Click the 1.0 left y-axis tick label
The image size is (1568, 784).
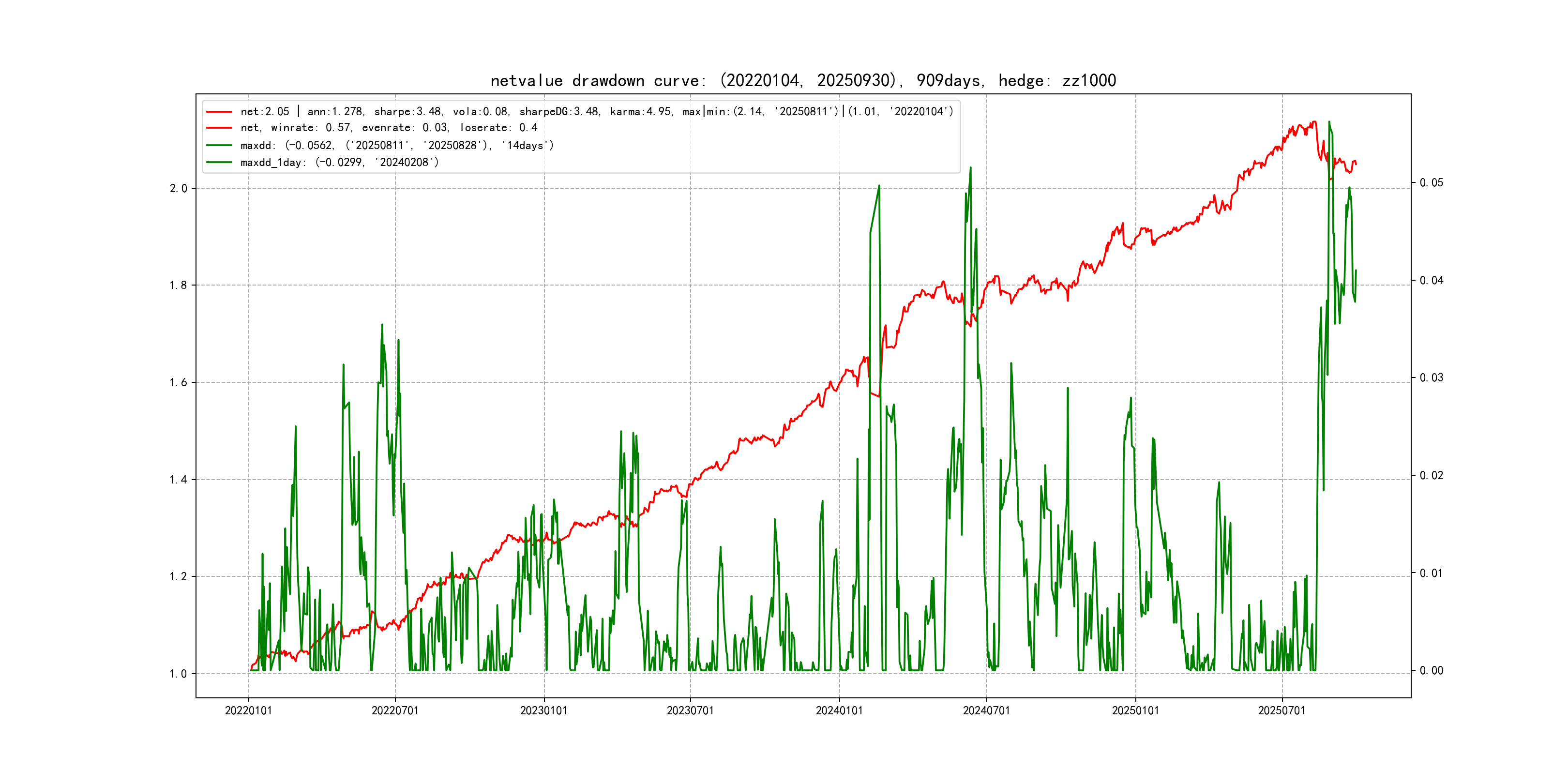tap(179, 674)
